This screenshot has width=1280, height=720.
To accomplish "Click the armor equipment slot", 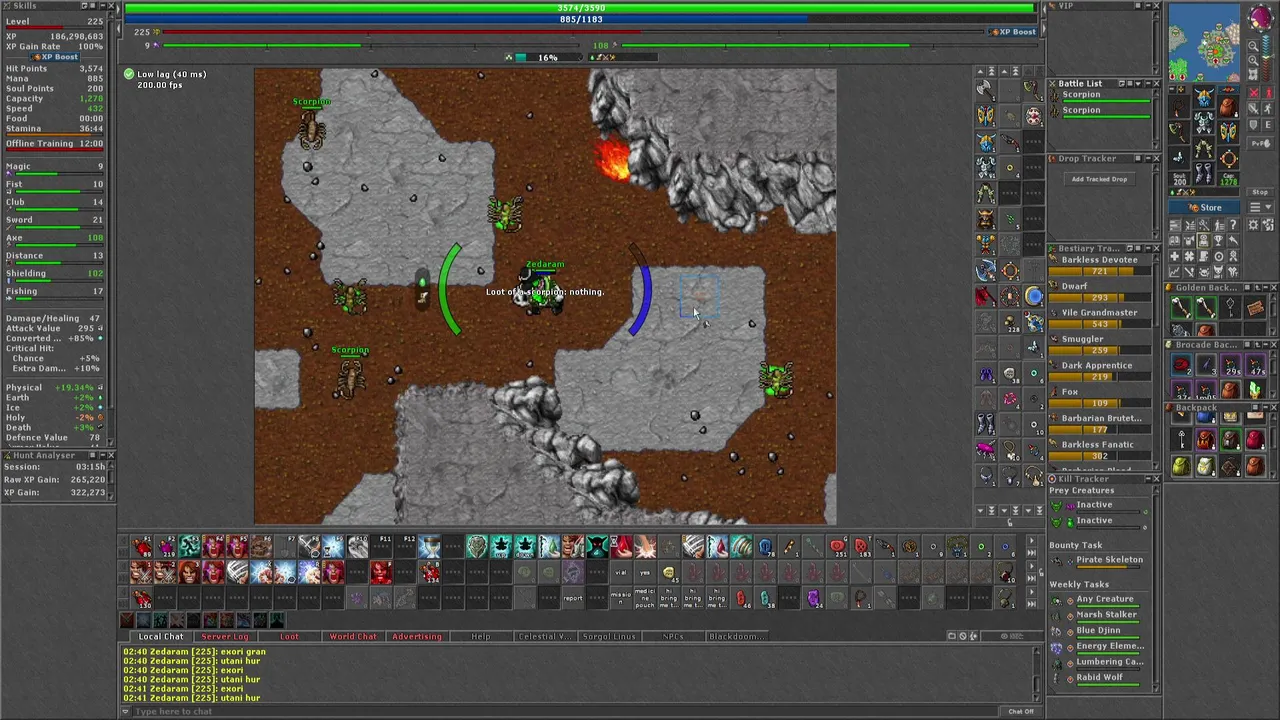I will tap(1204, 122).
